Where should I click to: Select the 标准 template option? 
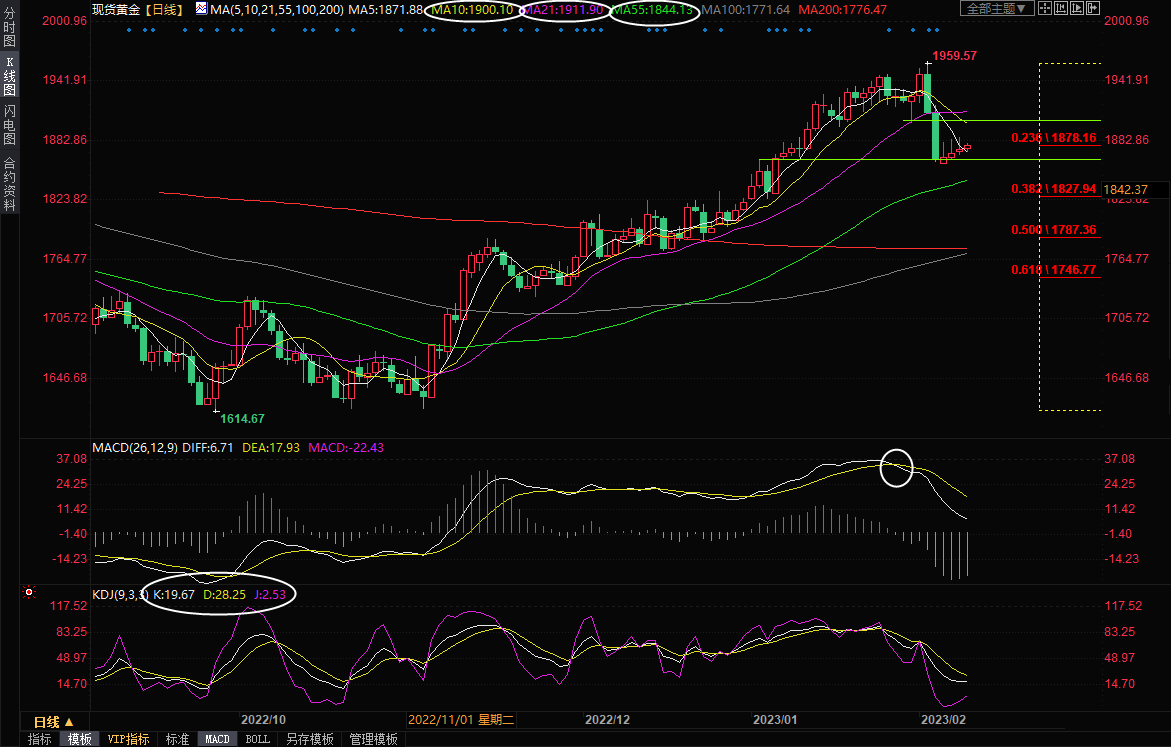(177, 739)
